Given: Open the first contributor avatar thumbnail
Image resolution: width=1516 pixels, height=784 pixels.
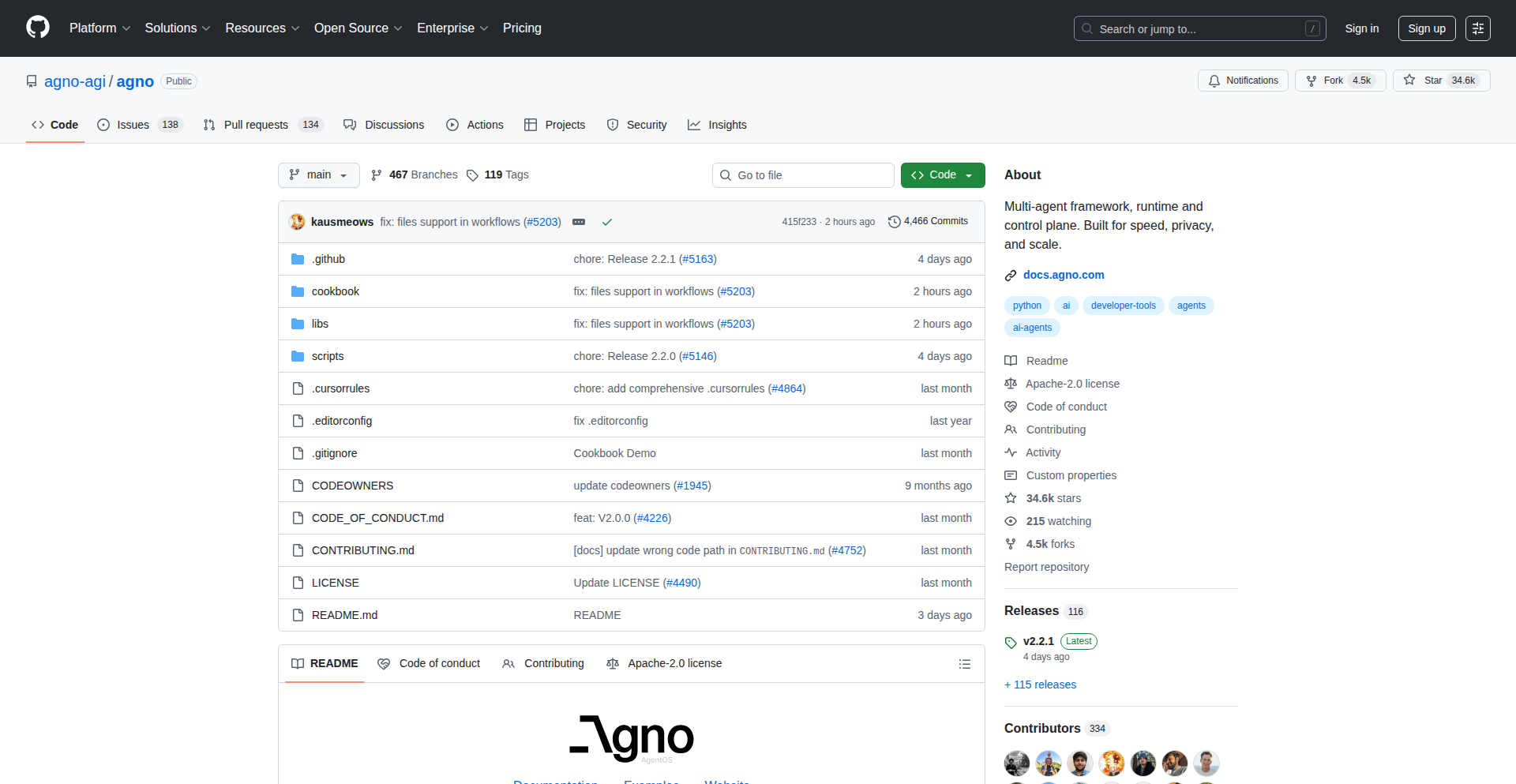Looking at the screenshot, I should [x=1016, y=763].
